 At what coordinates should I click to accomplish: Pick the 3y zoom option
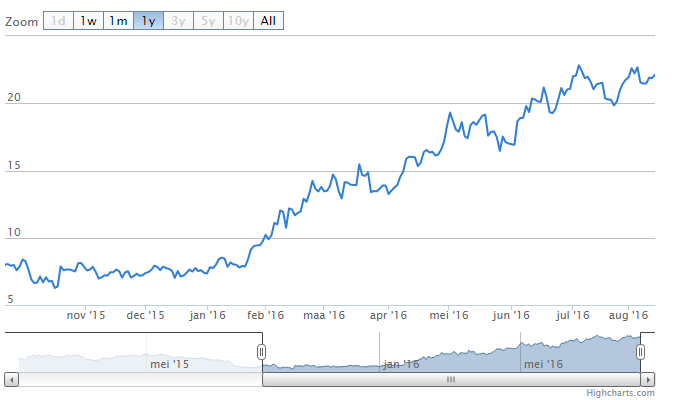pyautogui.click(x=178, y=20)
